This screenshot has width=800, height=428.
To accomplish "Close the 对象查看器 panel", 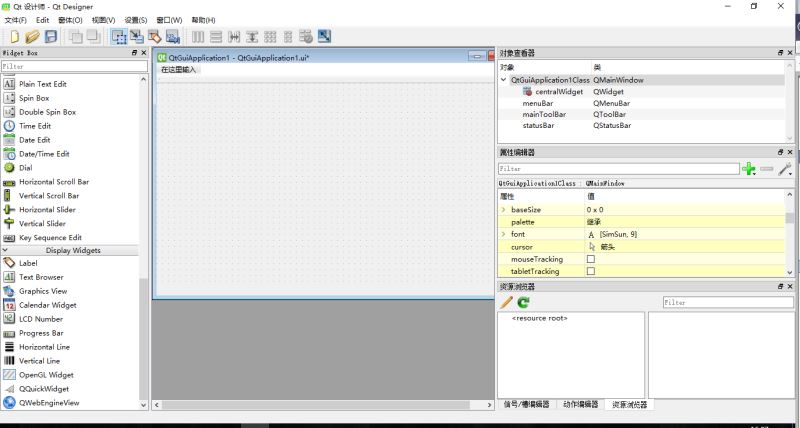I will pos(790,53).
